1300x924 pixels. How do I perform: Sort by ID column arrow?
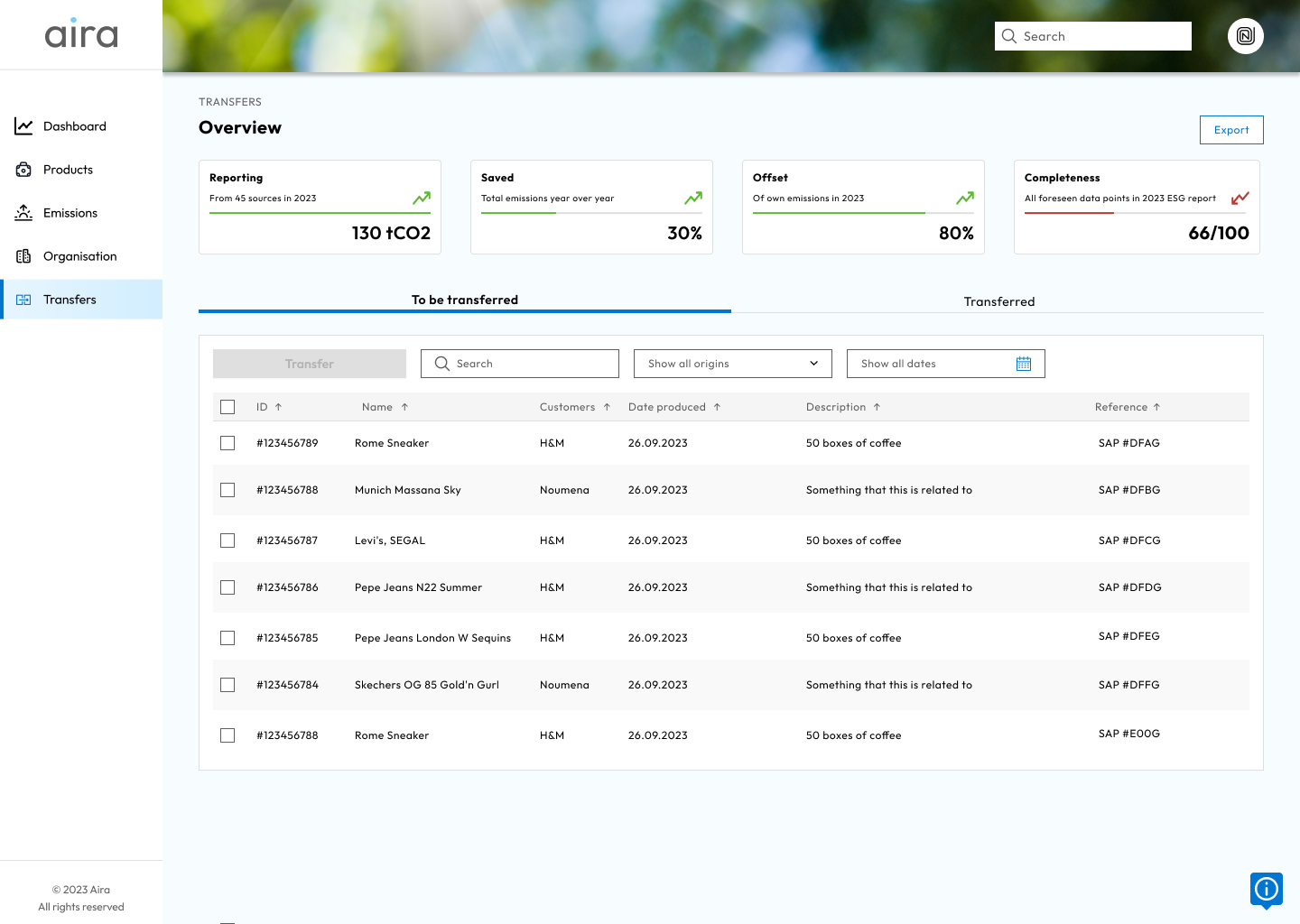click(x=279, y=407)
